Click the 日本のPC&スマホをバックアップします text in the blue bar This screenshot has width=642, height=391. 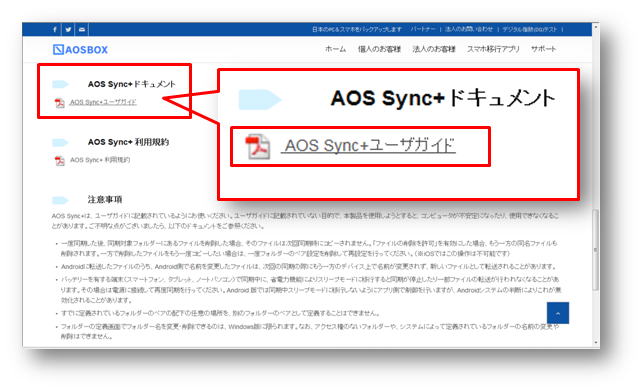(x=357, y=29)
